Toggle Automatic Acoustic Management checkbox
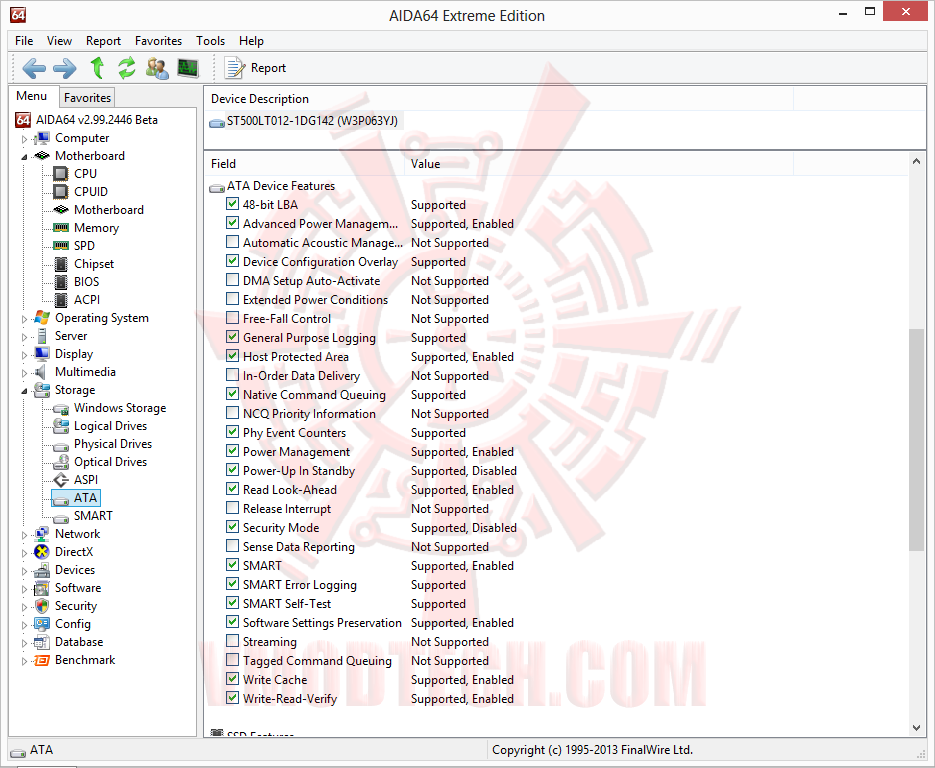The image size is (935, 768). coord(233,242)
